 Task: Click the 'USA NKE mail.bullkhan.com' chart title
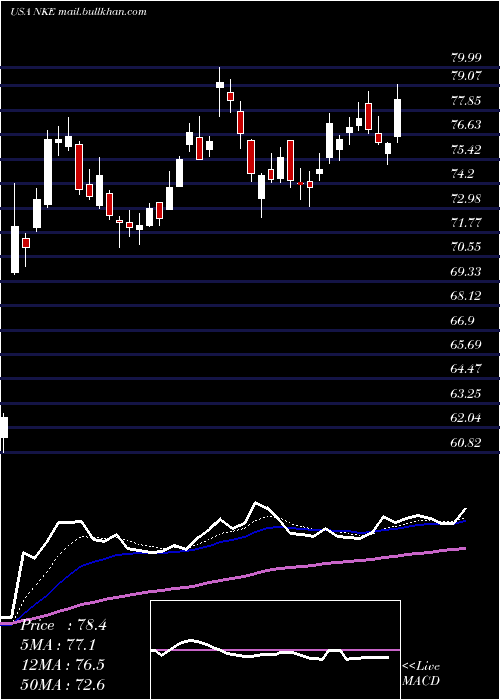pos(78,12)
